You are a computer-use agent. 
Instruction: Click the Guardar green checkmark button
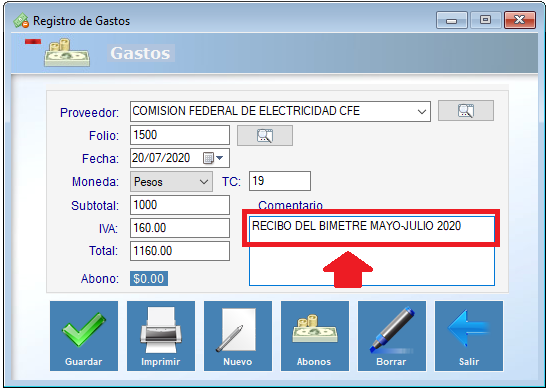84,336
